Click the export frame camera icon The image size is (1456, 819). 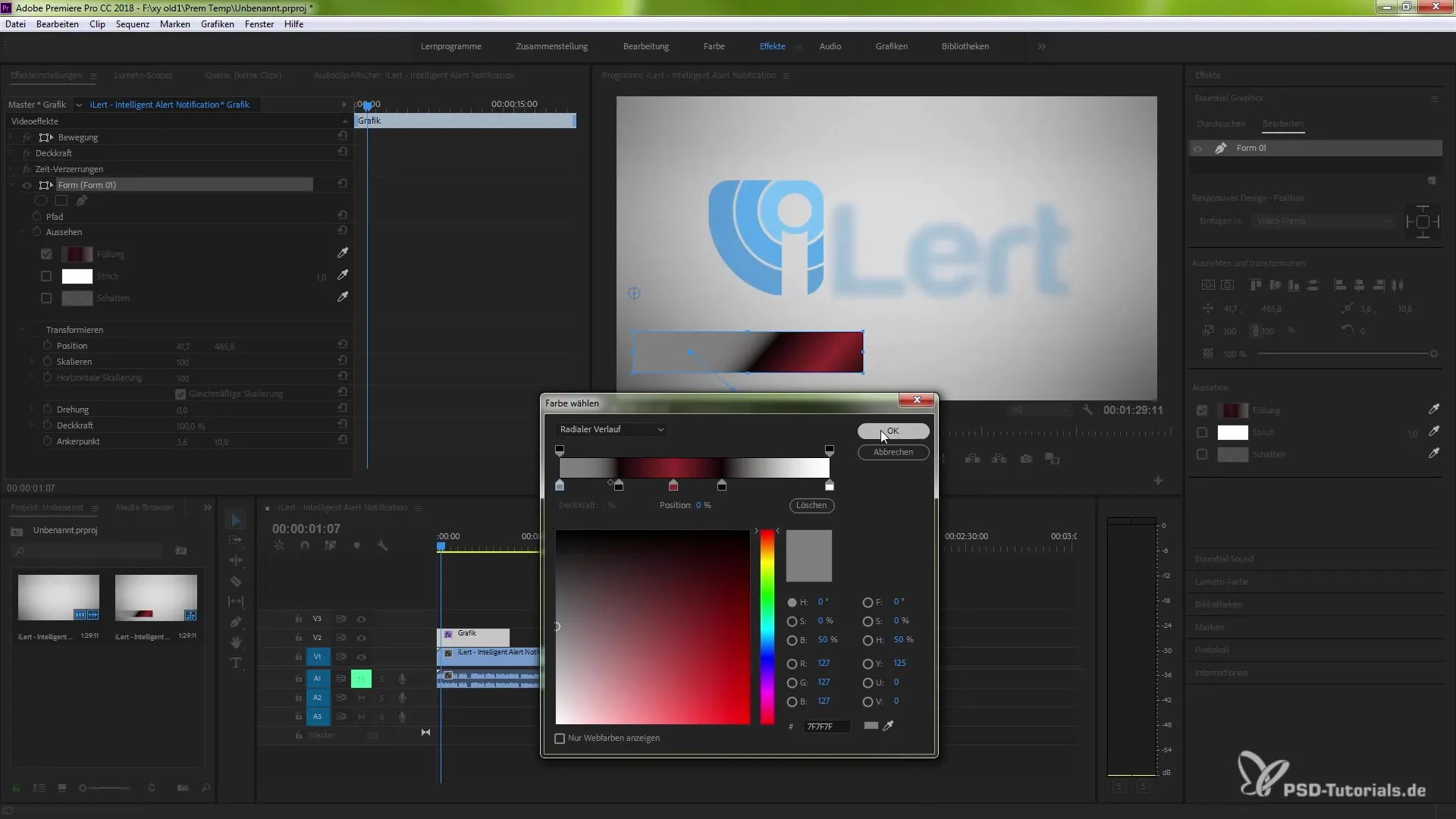[1026, 459]
